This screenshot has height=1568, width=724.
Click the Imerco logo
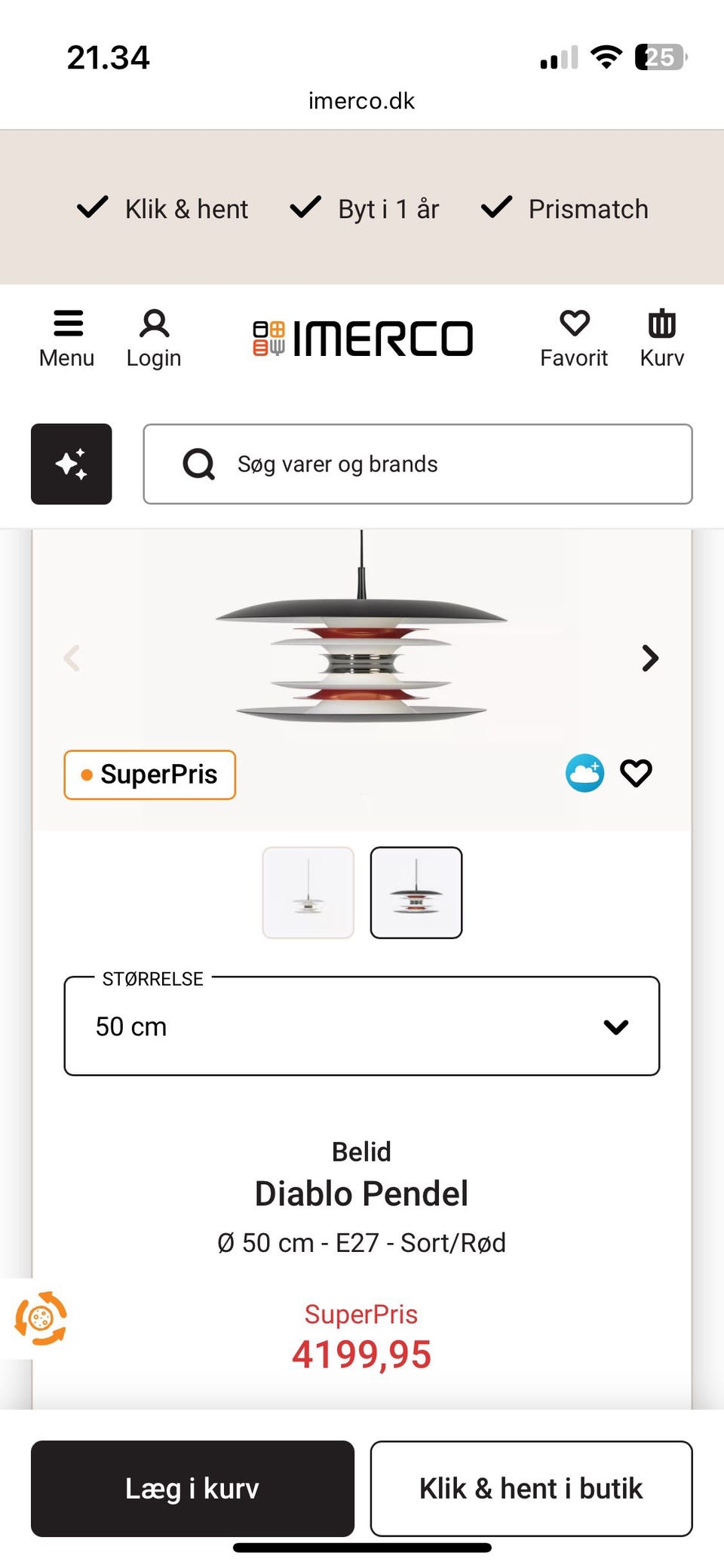363,338
